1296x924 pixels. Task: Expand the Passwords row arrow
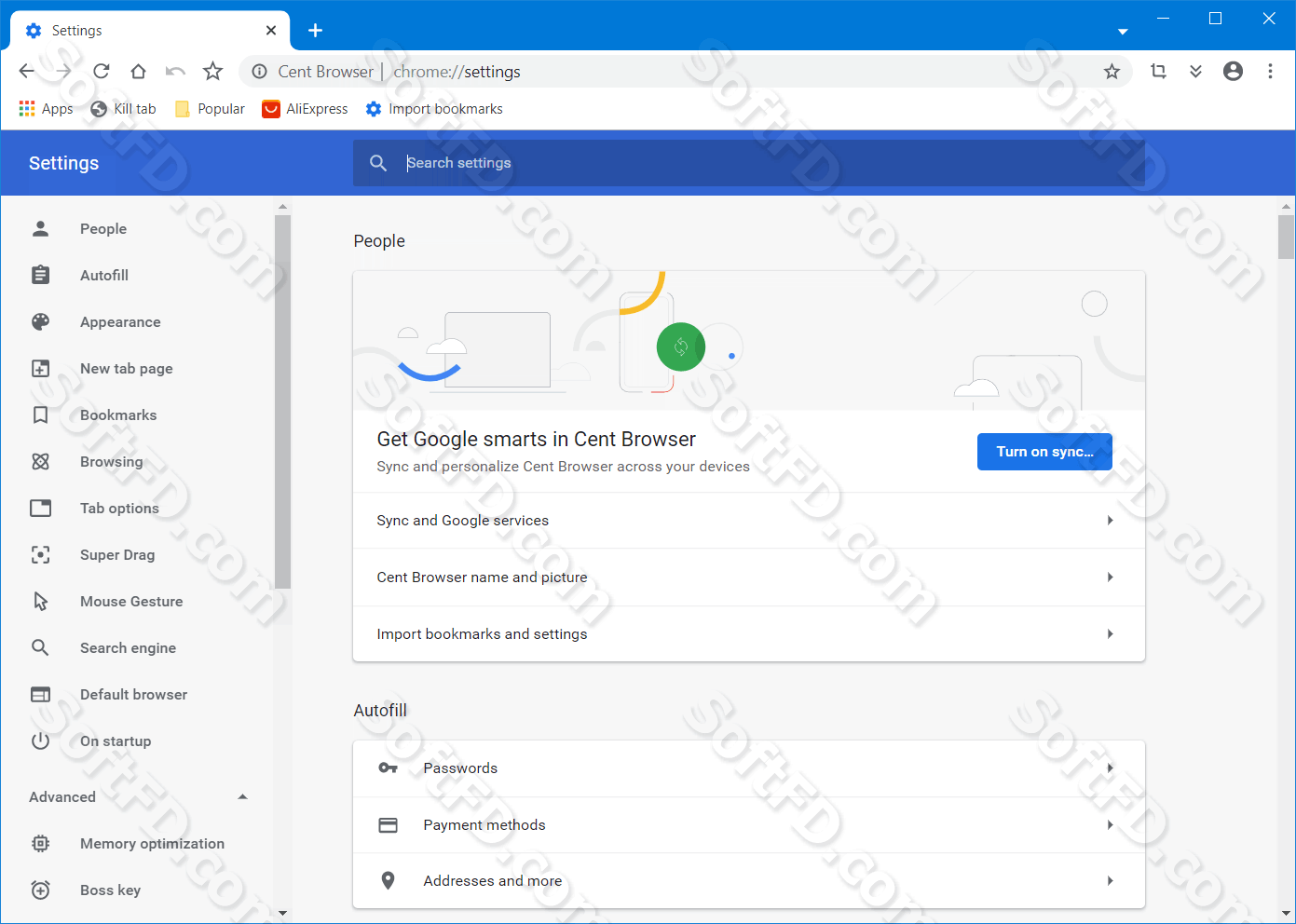[1110, 768]
